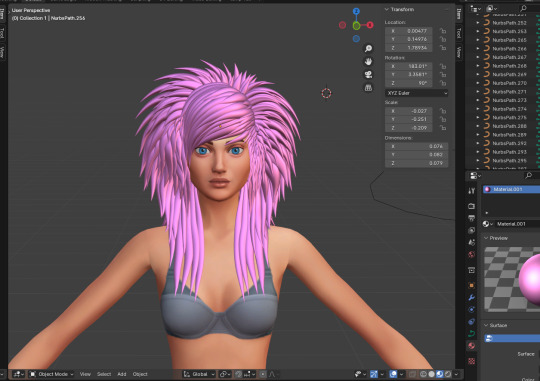Toggle lock on Rotation X
This screenshot has width=540, height=381.
tap(443, 66)
